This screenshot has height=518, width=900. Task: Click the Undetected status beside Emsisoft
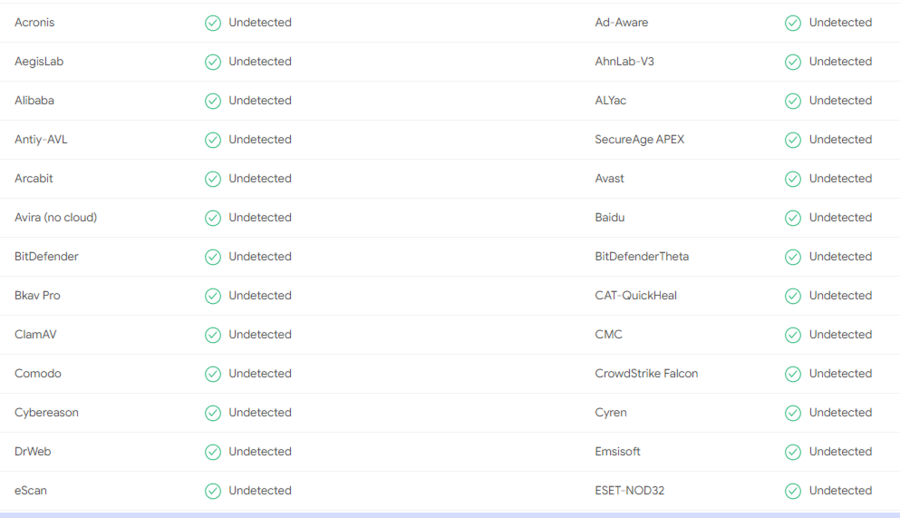[840, 452]
